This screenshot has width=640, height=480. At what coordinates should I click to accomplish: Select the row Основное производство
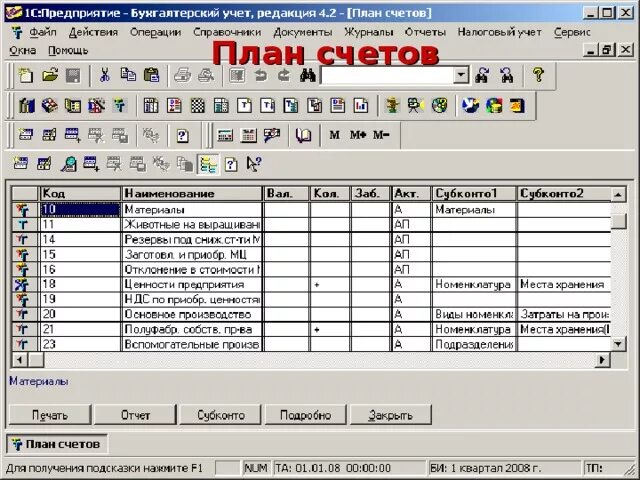tap(311, 314)
